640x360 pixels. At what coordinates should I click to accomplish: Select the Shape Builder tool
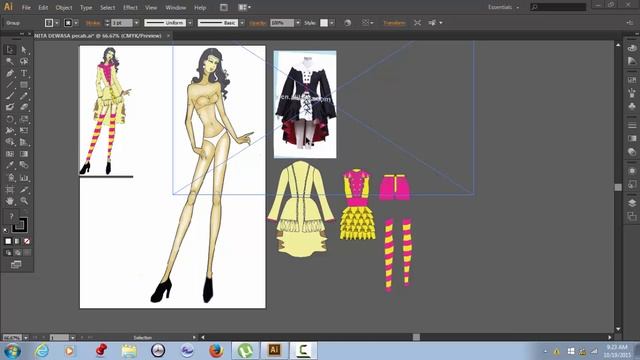[10, 142]
